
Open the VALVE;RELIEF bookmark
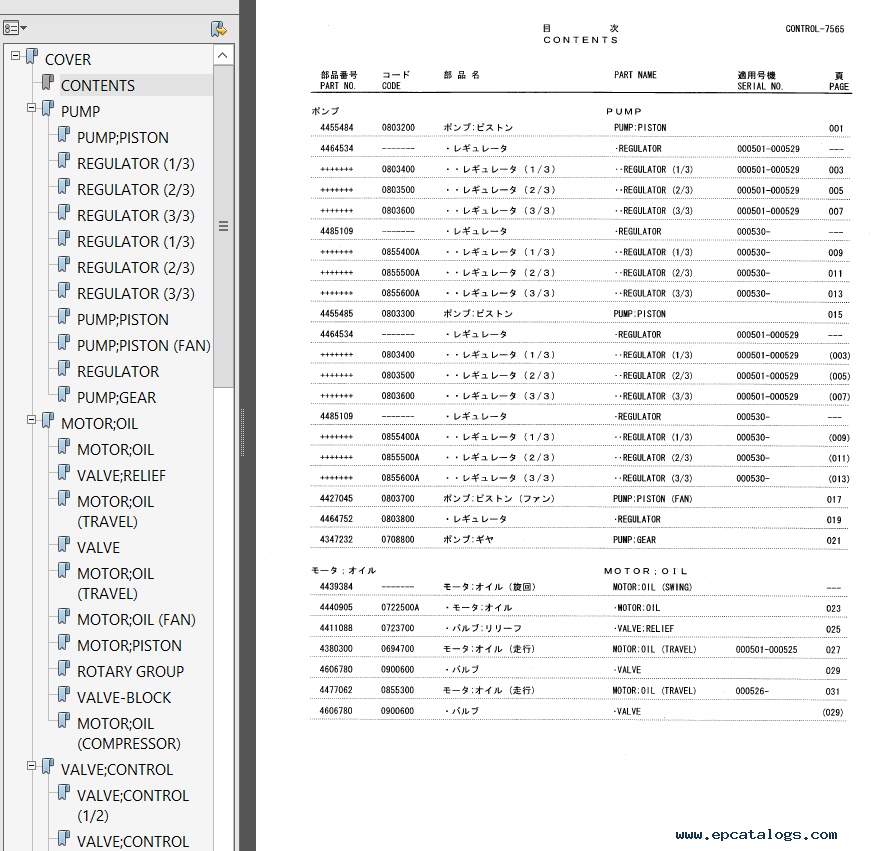121,476
